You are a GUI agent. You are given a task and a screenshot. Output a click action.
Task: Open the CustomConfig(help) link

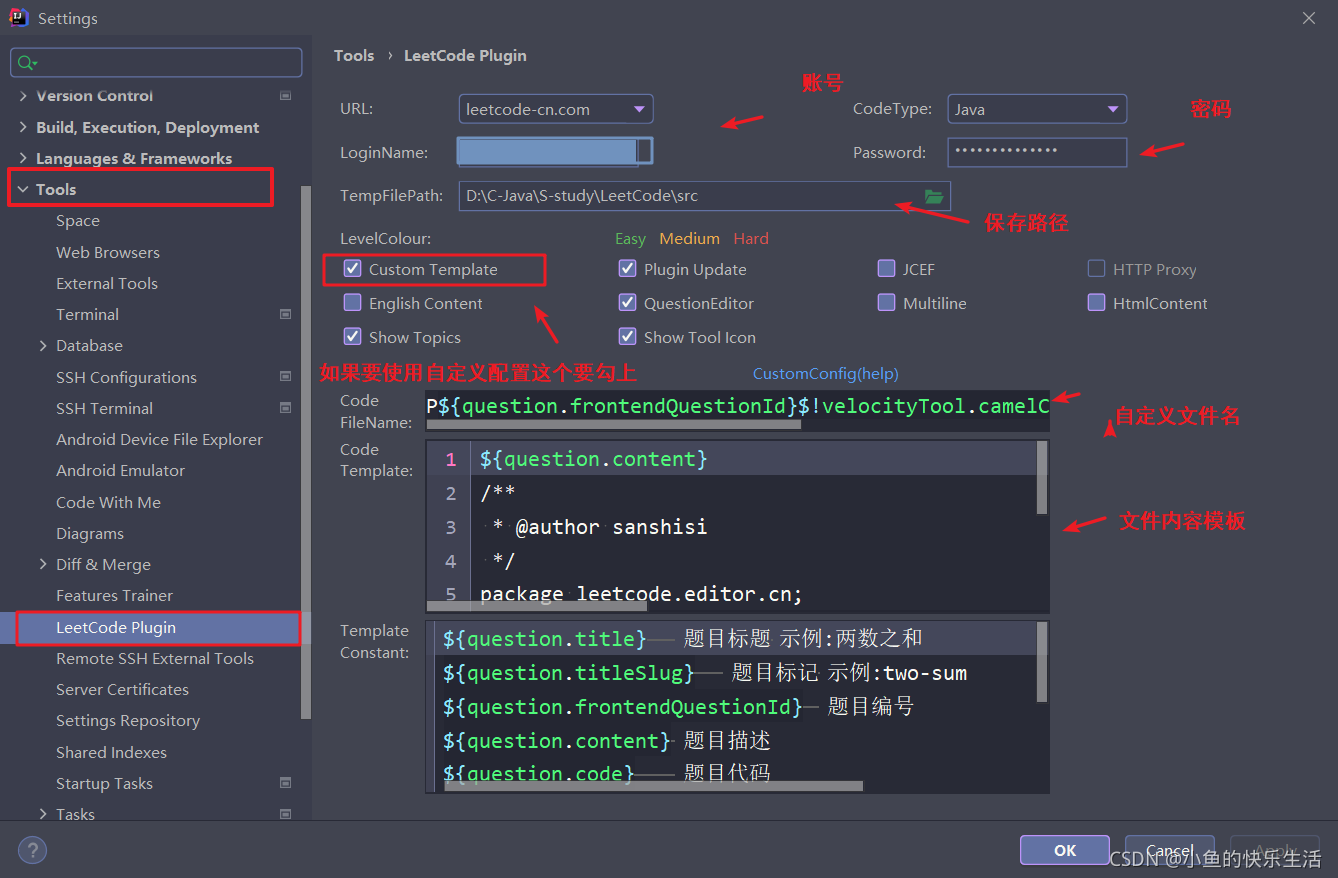826,373
